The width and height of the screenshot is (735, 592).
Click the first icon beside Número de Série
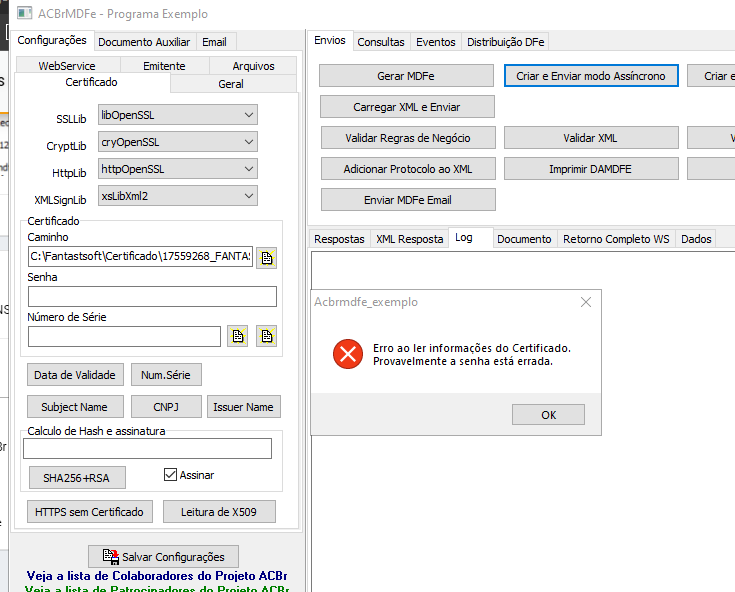pyautogui.click(x=238, y=336)
